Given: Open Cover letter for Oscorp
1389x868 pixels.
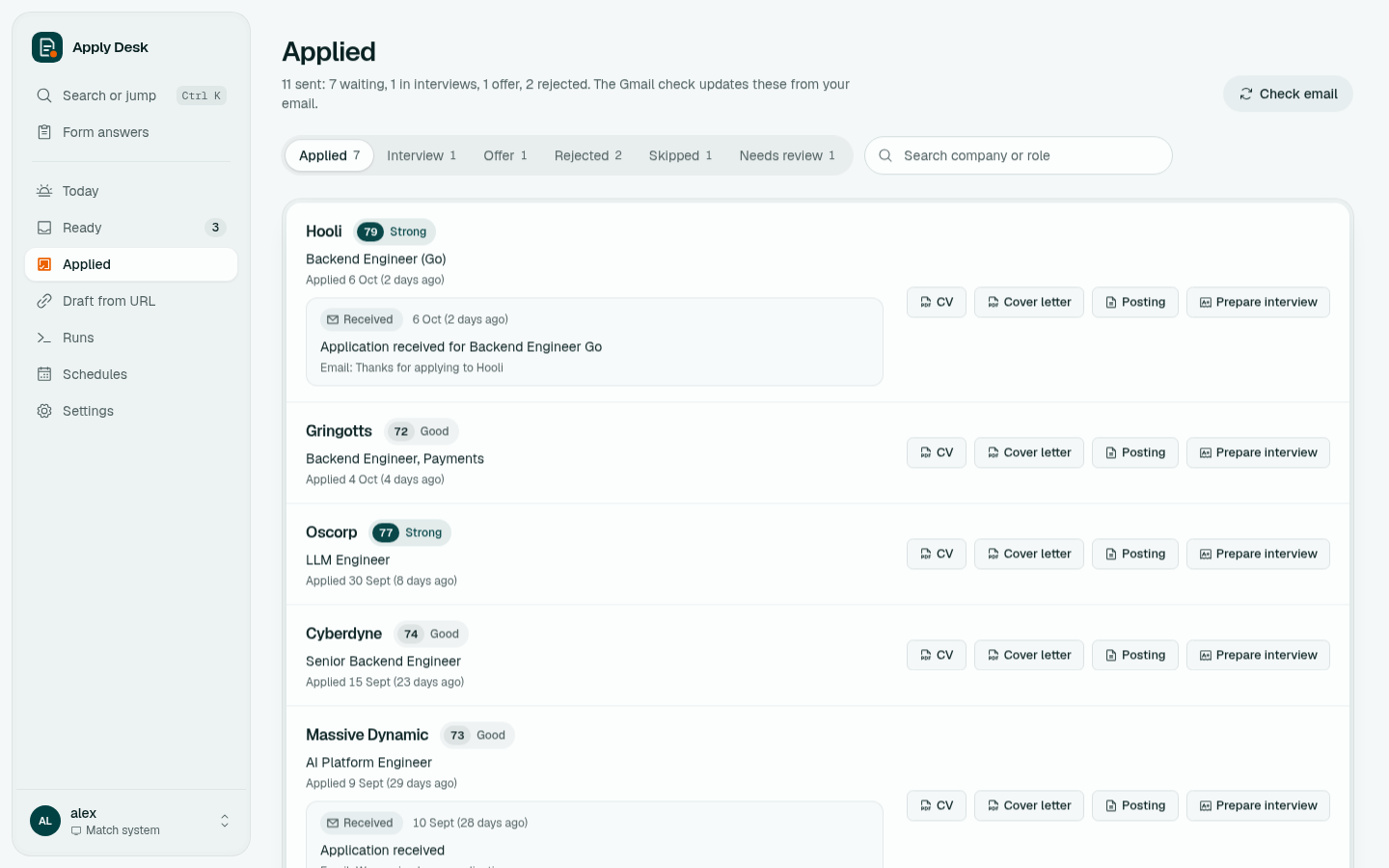Looking at the screenshot, I should pyautogui.click(x=1029, y=554).
